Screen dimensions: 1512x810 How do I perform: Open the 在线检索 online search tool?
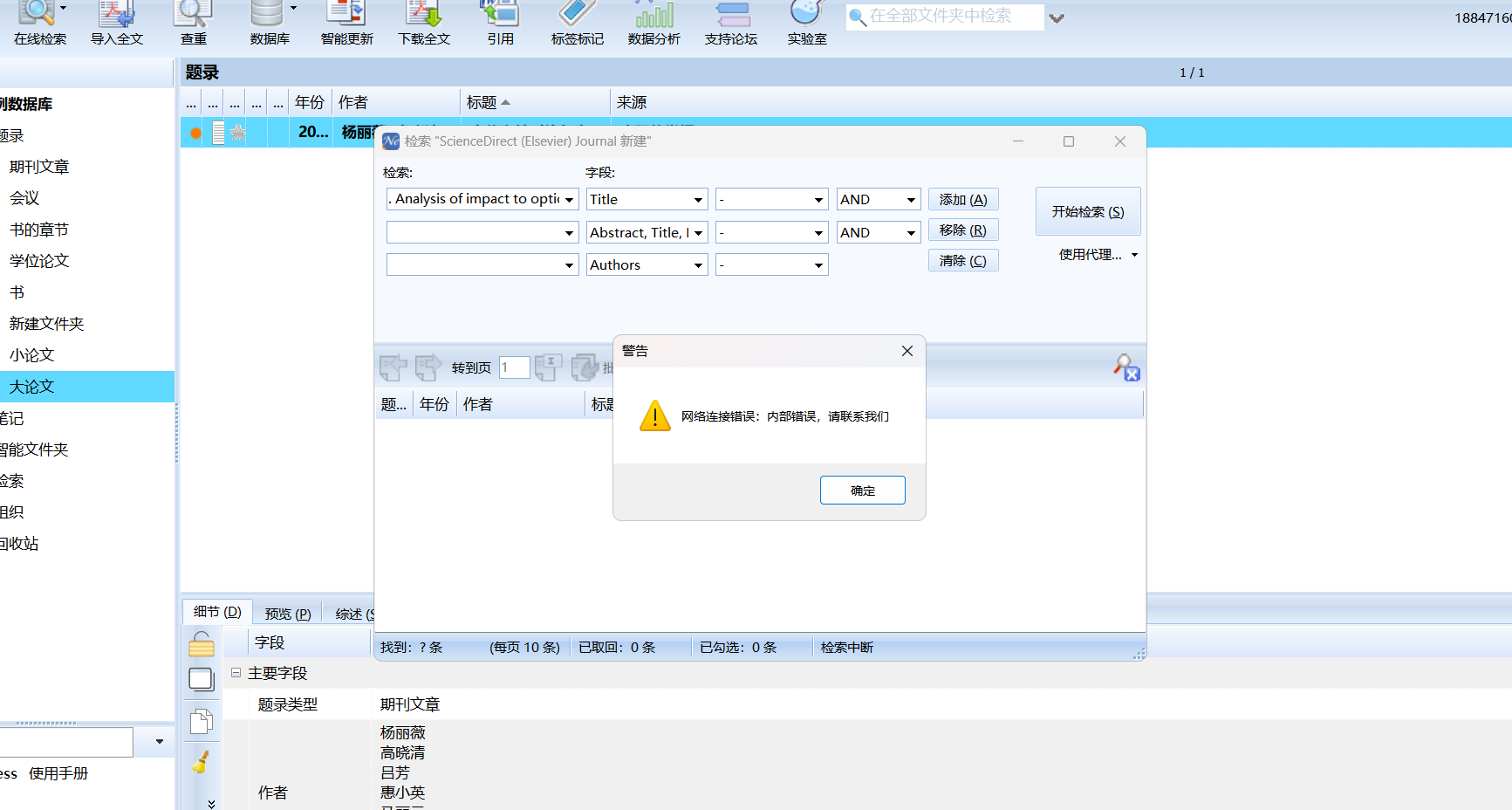(40, 23)
